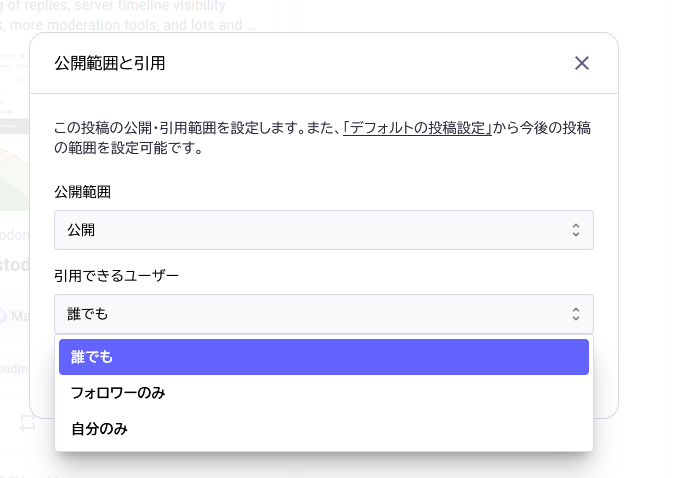The height and width of the screenshot is (478, 673).
Task: Close the 公開範囲と引用 dialog with X
Action: (582, 63)
